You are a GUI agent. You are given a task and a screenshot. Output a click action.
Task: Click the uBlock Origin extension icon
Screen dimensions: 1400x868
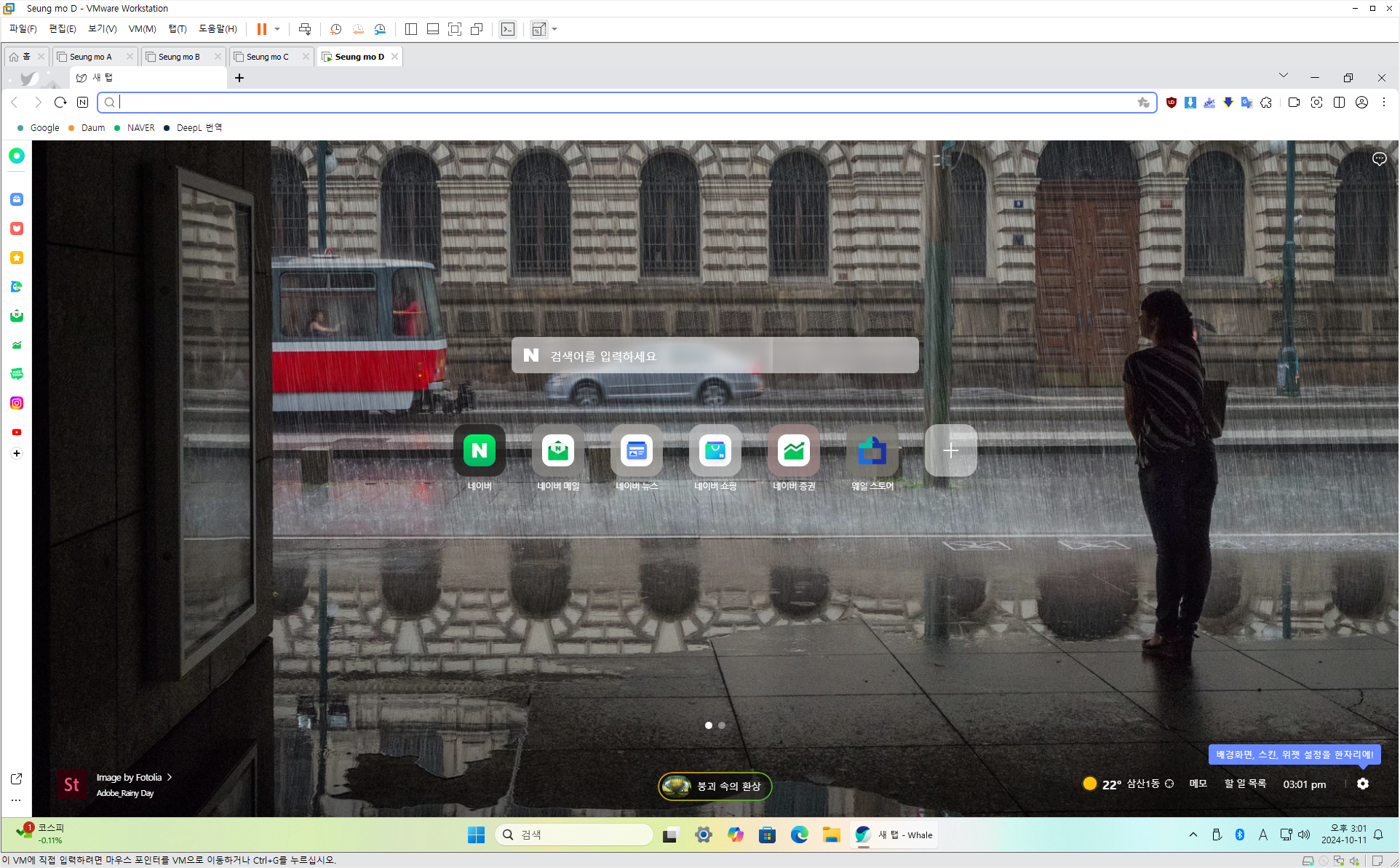(x=1171, y=103)
